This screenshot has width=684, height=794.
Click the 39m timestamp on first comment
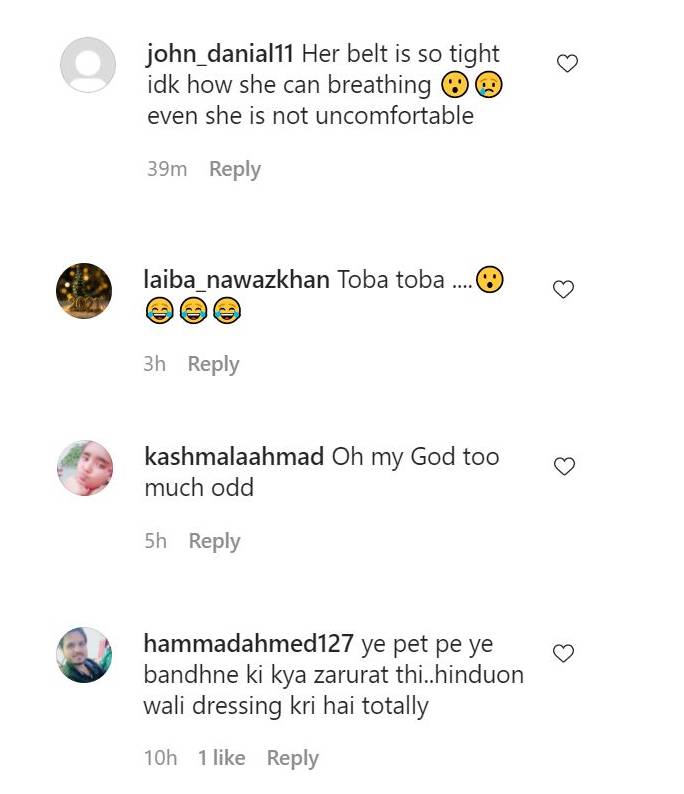tap(167, 169)
